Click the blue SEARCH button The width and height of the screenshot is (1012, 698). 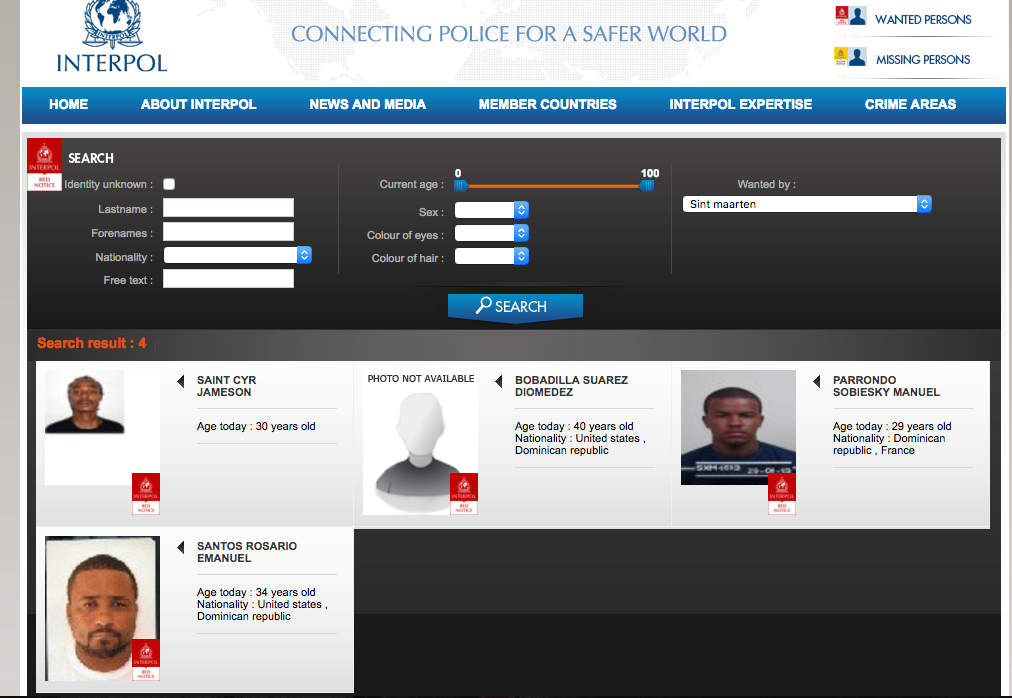tap(515, 307)
